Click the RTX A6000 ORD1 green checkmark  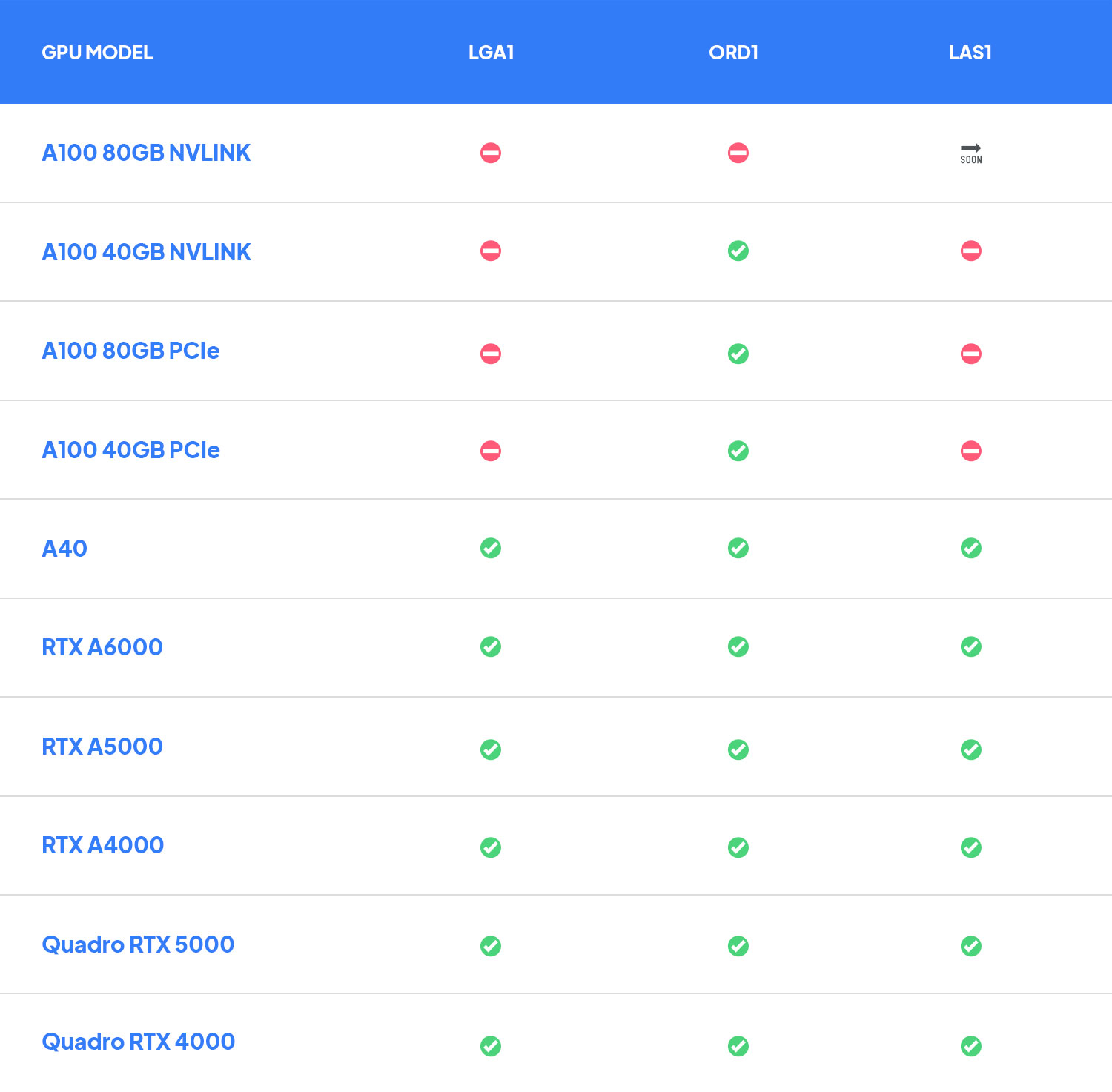tap(738, 646)
